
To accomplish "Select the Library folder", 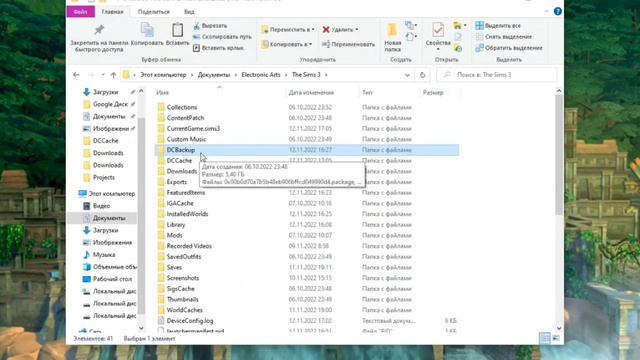I will click(x=176, y=224).
